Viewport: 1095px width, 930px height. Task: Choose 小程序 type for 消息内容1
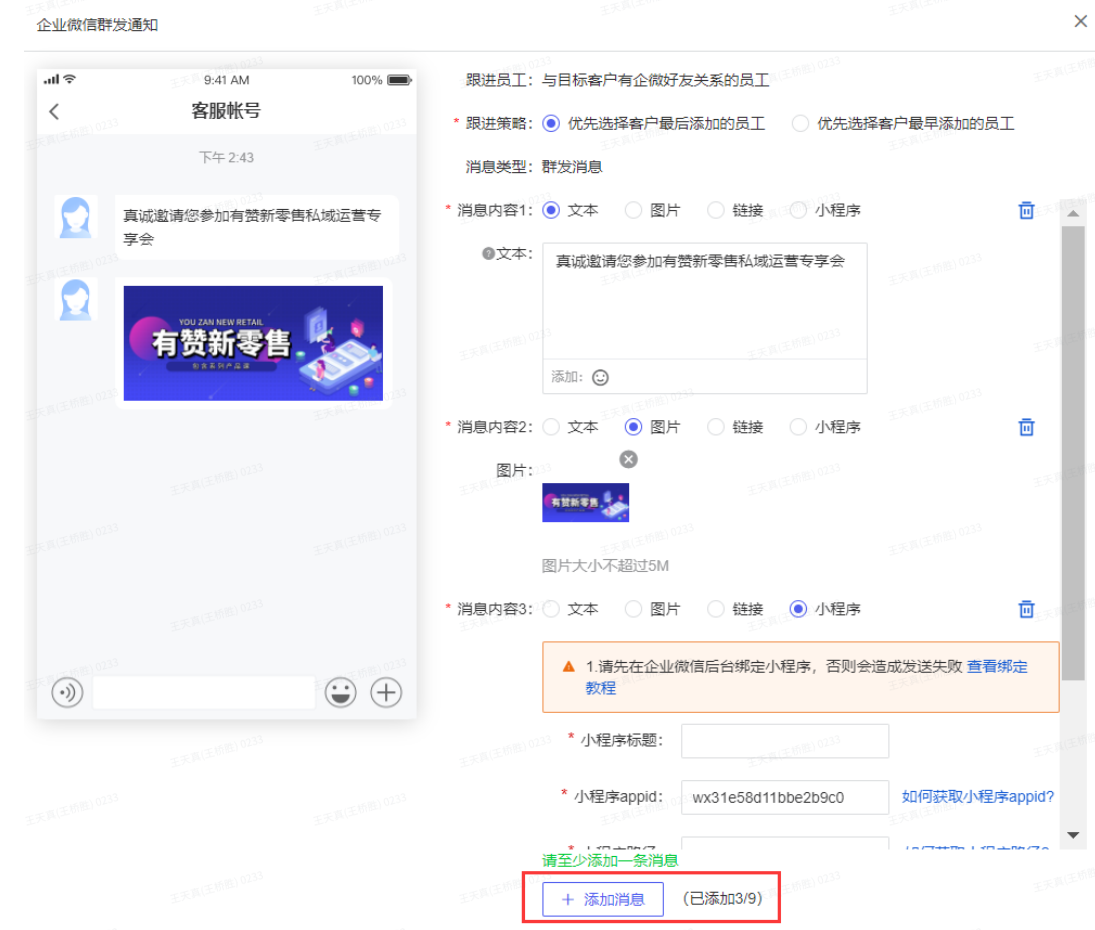coord(798,210)
